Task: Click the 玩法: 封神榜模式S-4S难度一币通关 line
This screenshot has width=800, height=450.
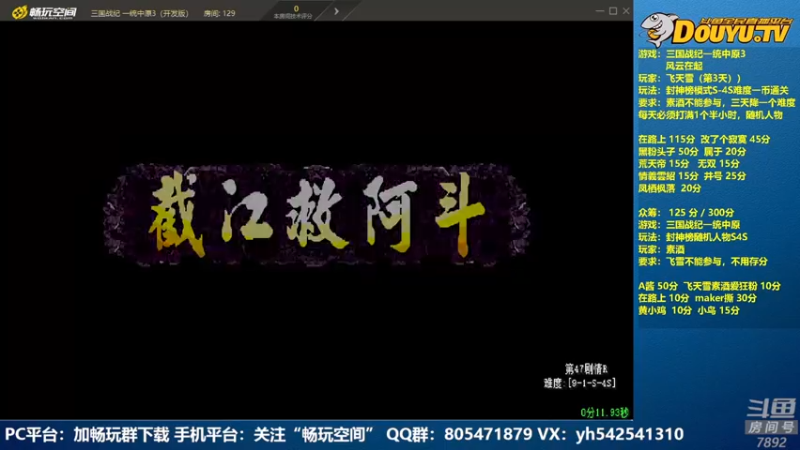Action: [x=713, y=90]
